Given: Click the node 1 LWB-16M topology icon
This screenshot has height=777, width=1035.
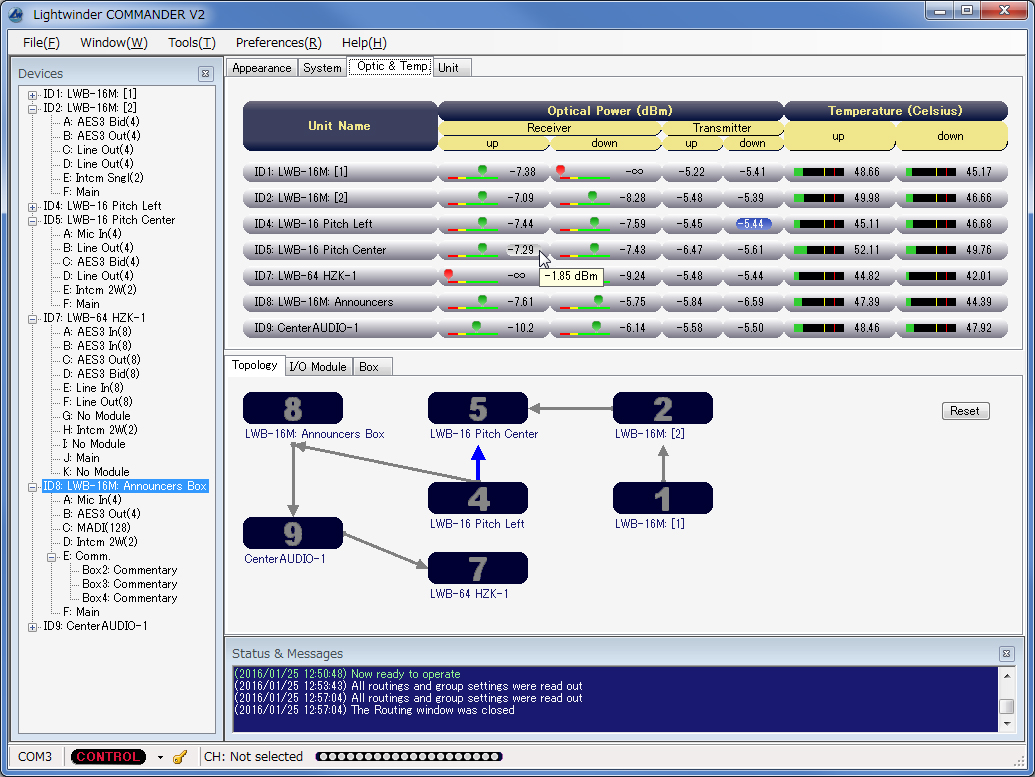Looking at the screenshot, I should pyautogui.click(x=663, y=498).
